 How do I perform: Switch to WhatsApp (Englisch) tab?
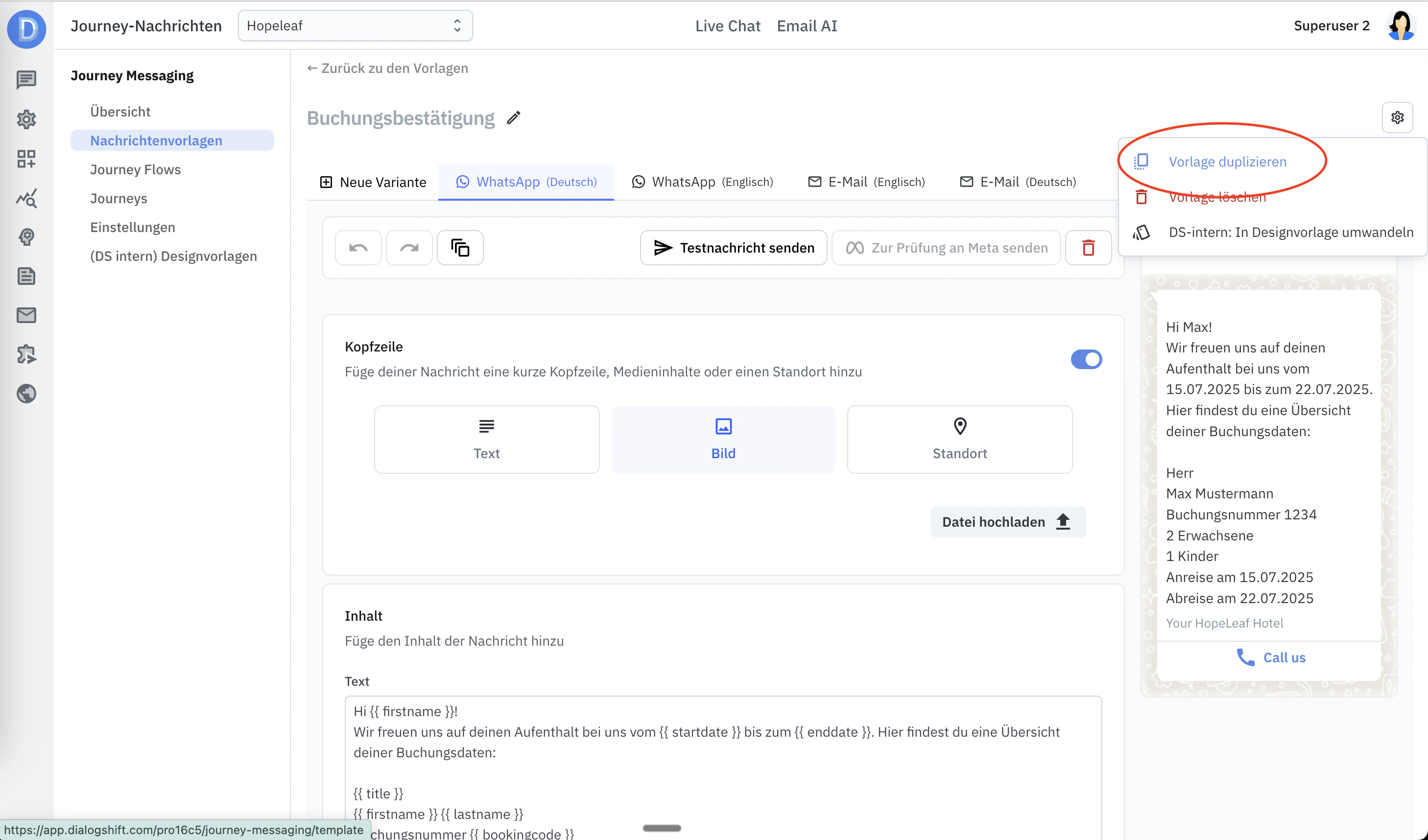702,182
